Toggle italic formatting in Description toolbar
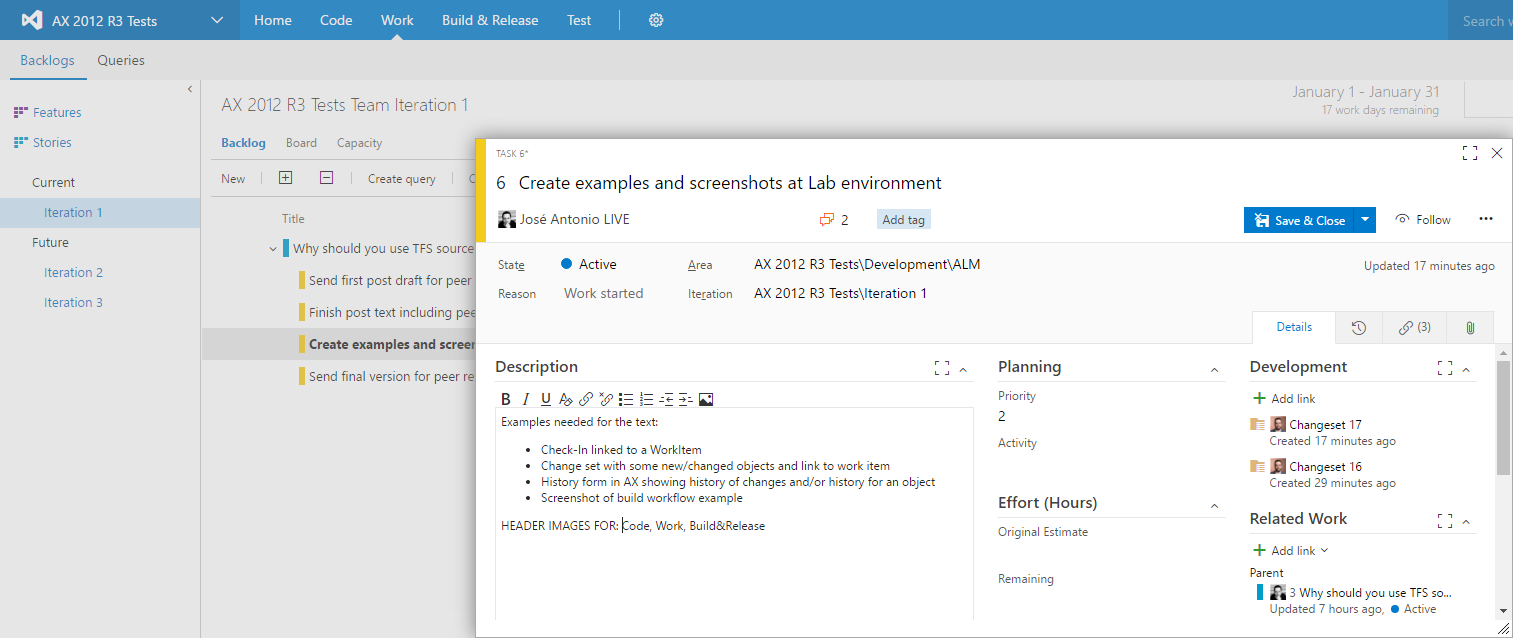This screenshot has width=1513, height=638. tap(526, 399)
